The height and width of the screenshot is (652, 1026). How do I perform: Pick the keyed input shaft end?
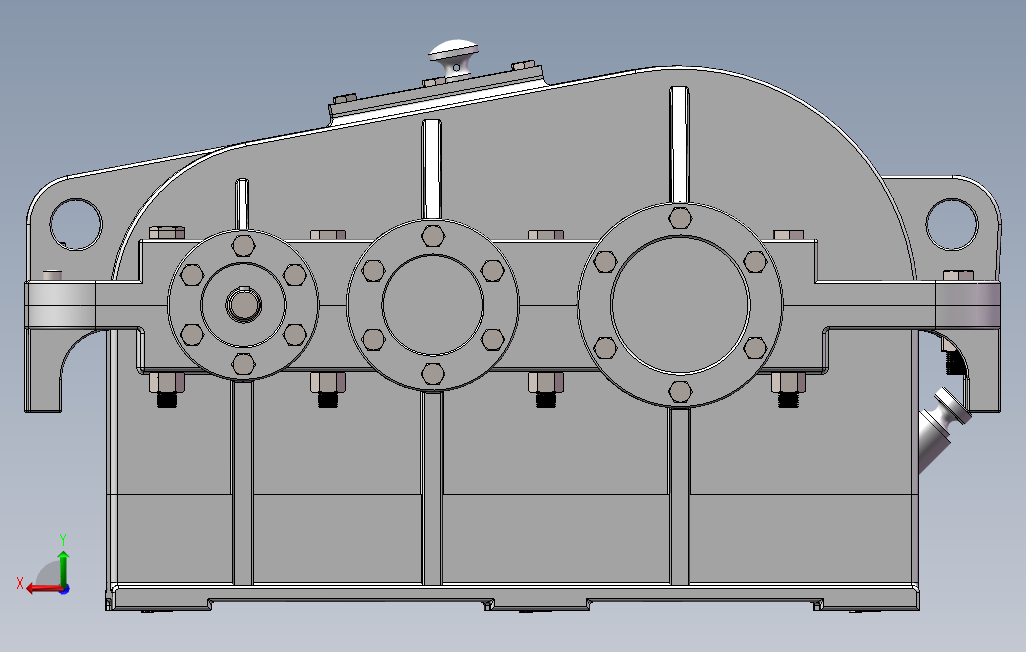tap(243, 304)
